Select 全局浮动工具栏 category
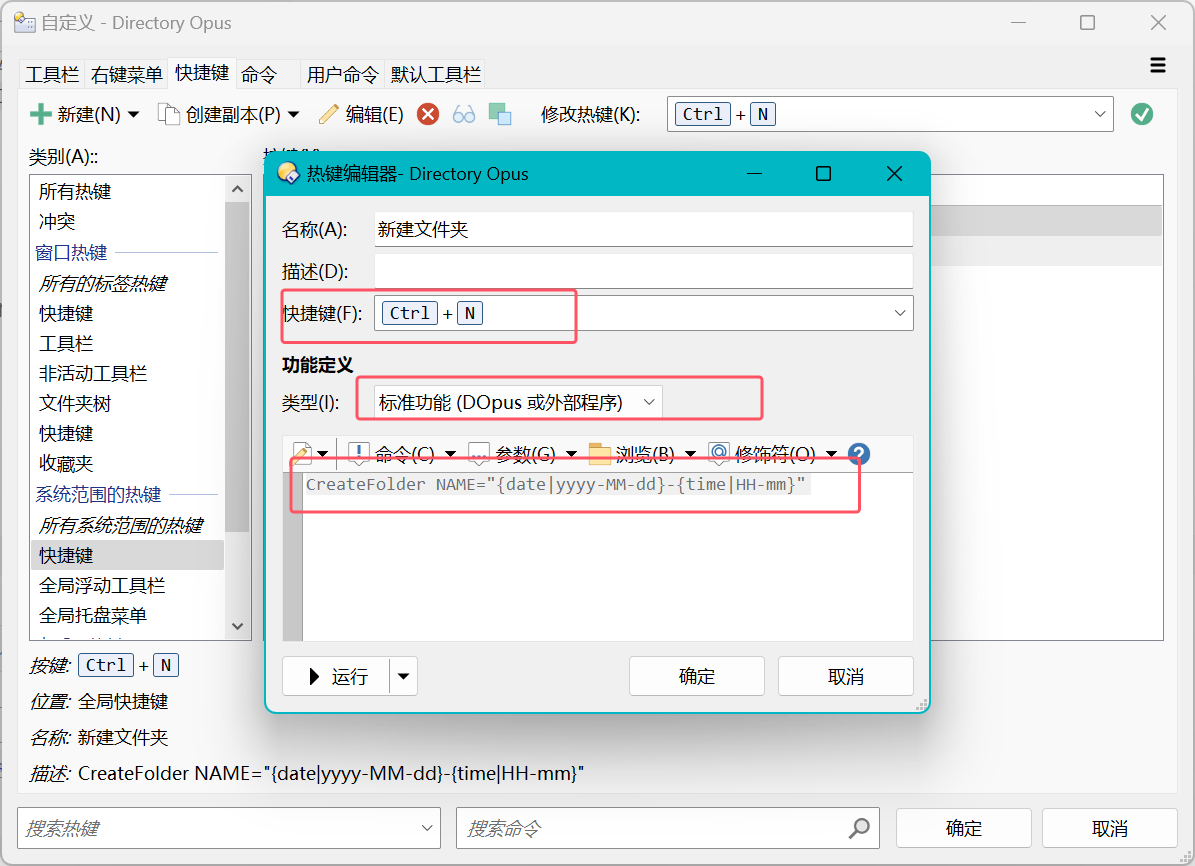Image resolution: width=1195 pixels, height=866 pixels. [x=102, y=585]
